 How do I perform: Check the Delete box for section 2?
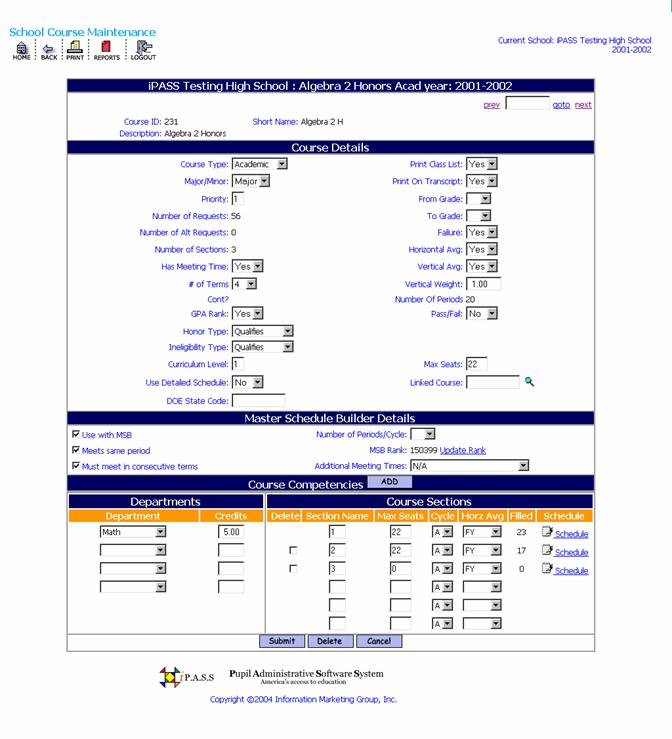click(x=293, y=550)
